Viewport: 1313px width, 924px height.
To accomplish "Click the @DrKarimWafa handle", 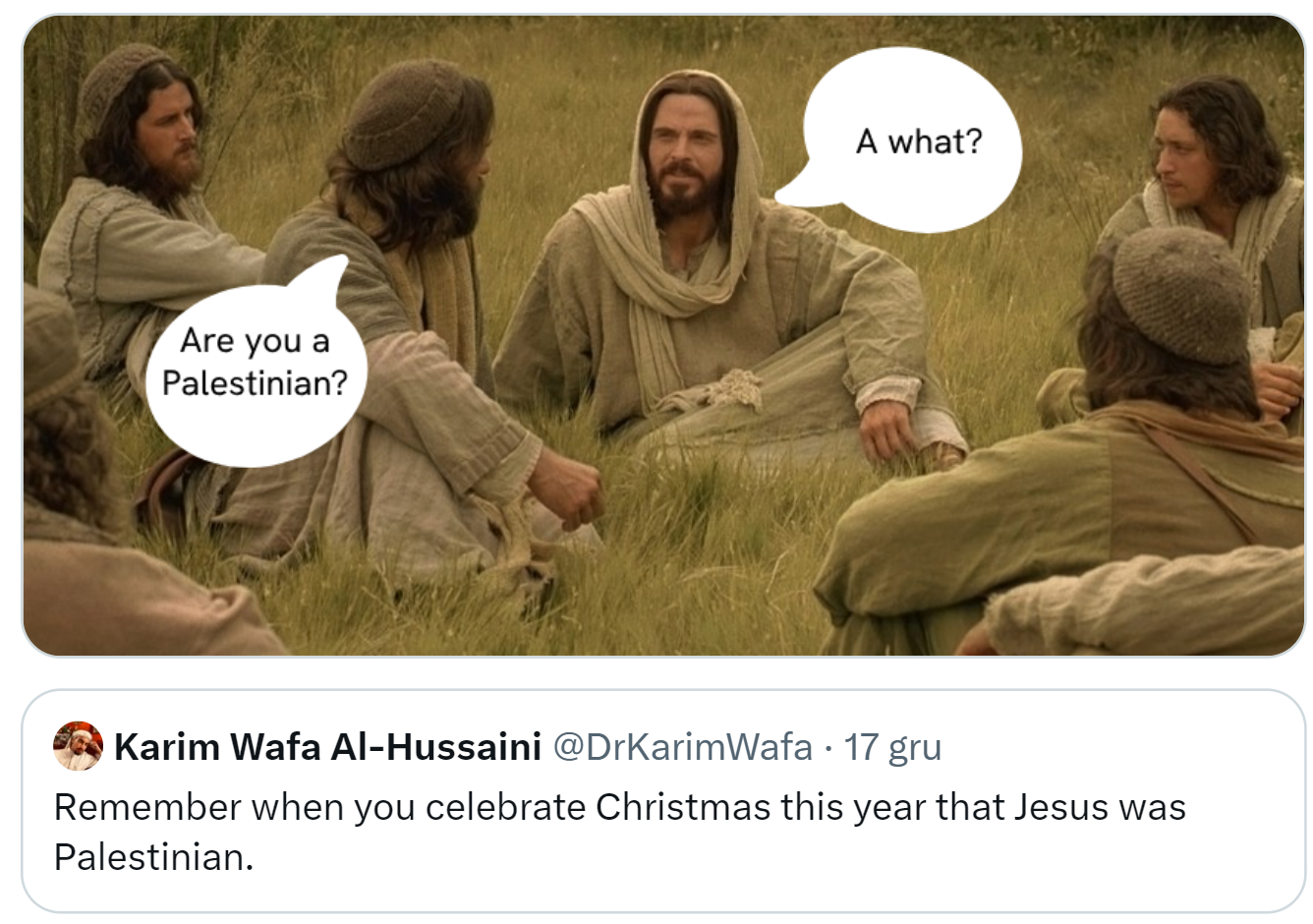I will coord(682,747).
